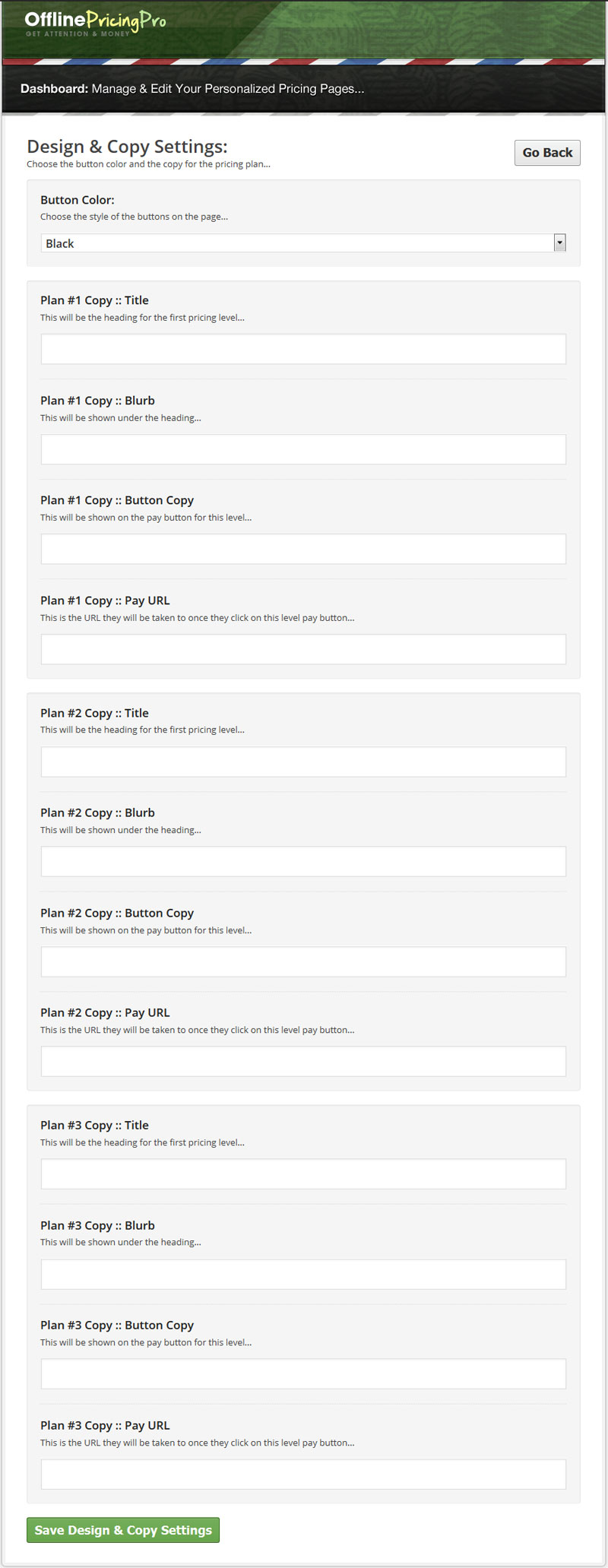Click the Go Back button
The image size is (608, 1568).
pyautogui.click(x=547, y=153)
